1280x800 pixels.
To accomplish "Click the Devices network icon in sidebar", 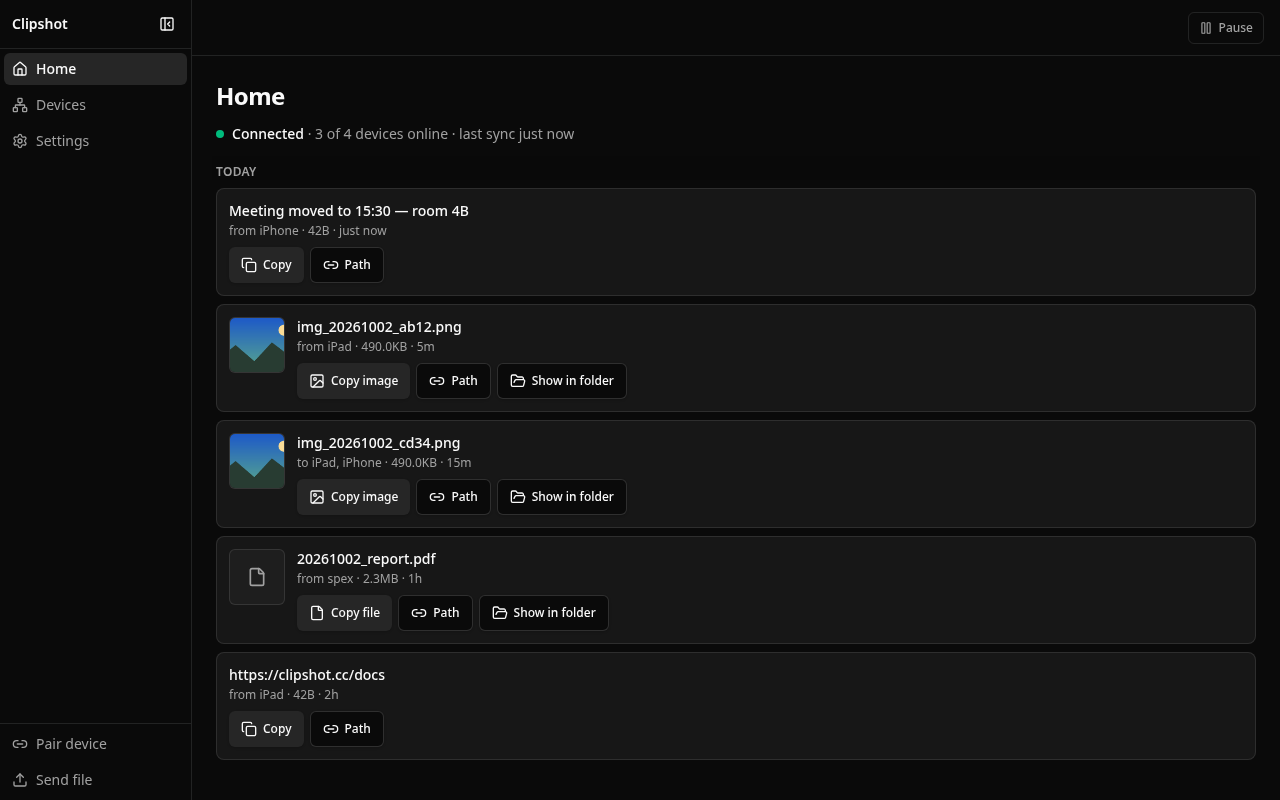I will (x=20, y=105).
